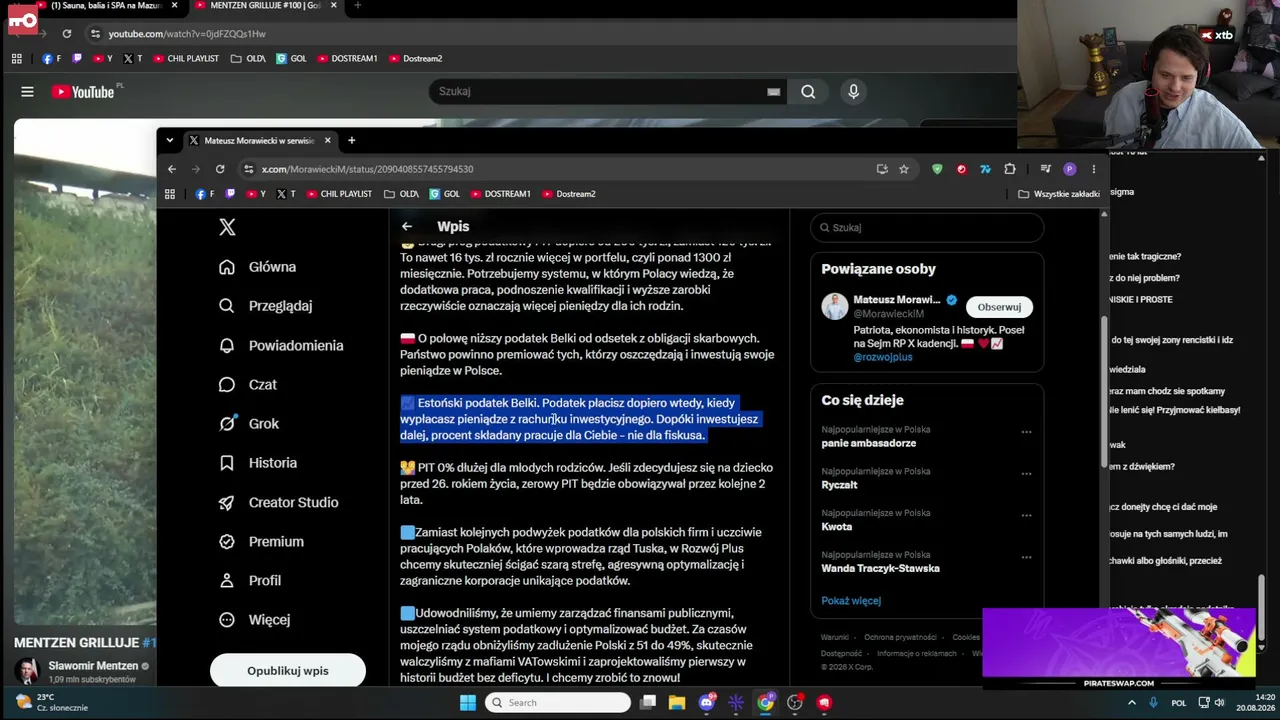Image resolution: width=1280 pixels, height=720 pixels.
Task: Click the Szukaj search field on X
Action: click(927, 227)
